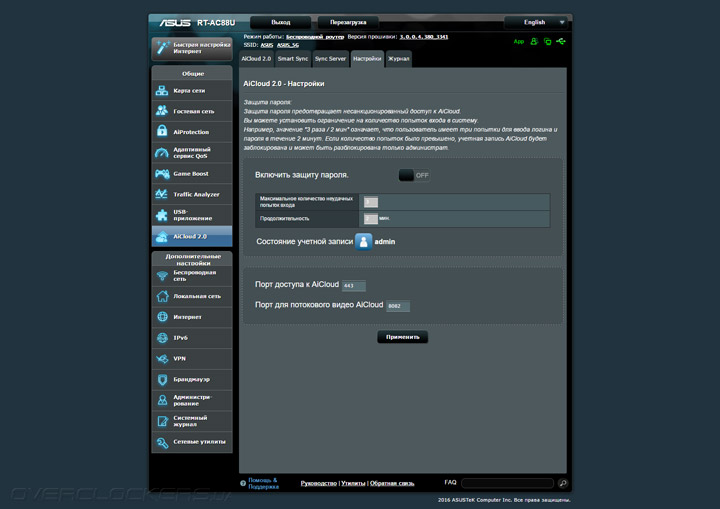Click the Беспроводной роутер mode link
The image size is (720, 509).
click(315, 37)
